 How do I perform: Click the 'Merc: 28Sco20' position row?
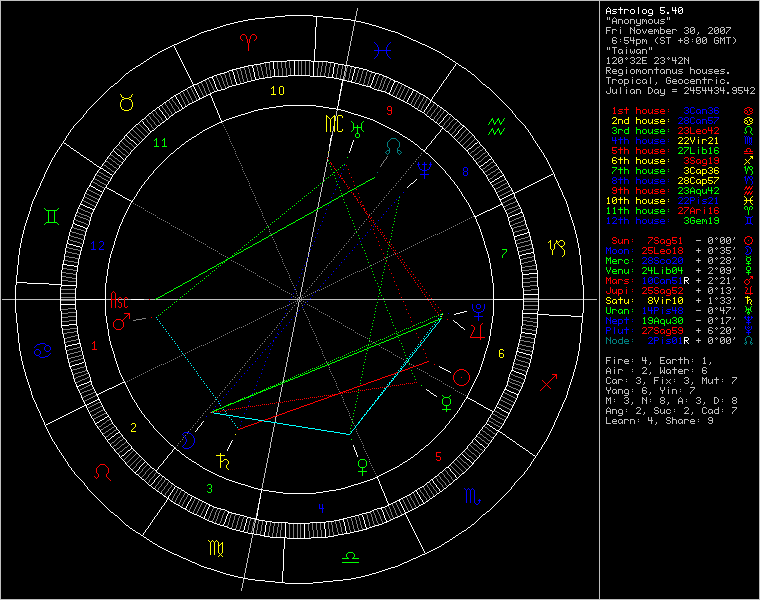[x=680, y=261]
